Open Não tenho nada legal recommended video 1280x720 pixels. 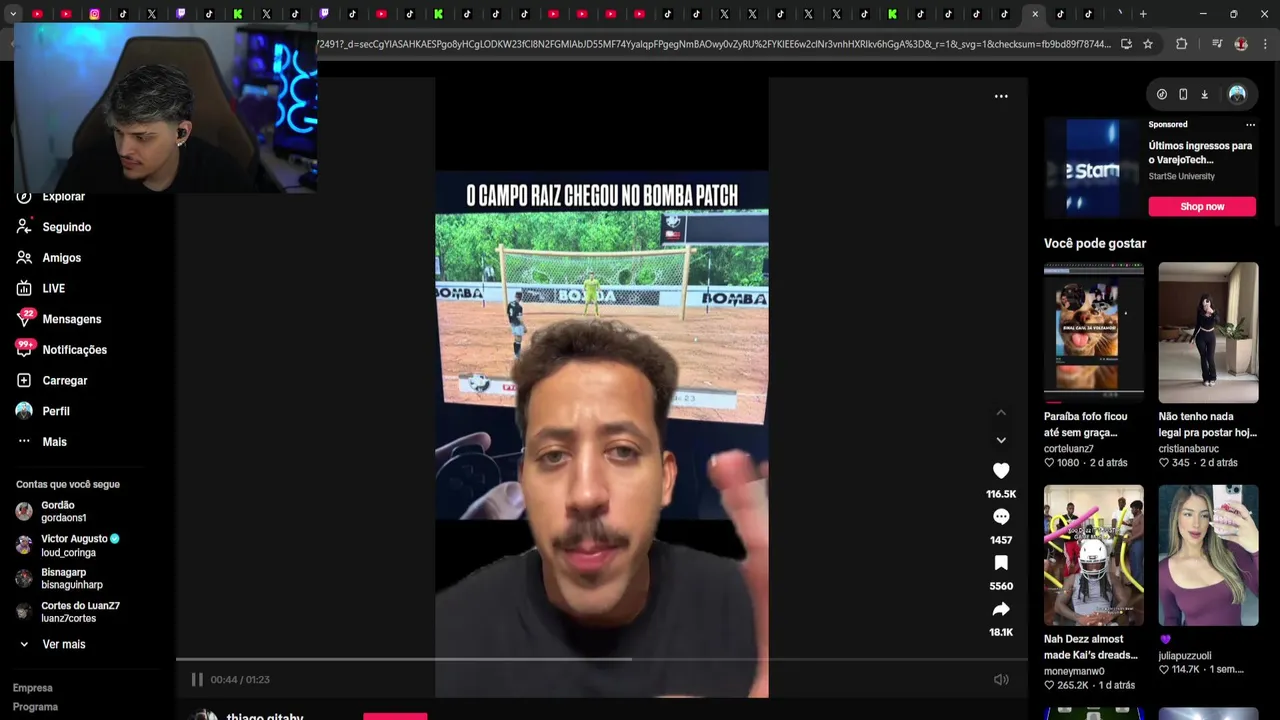coord(1208,332)
